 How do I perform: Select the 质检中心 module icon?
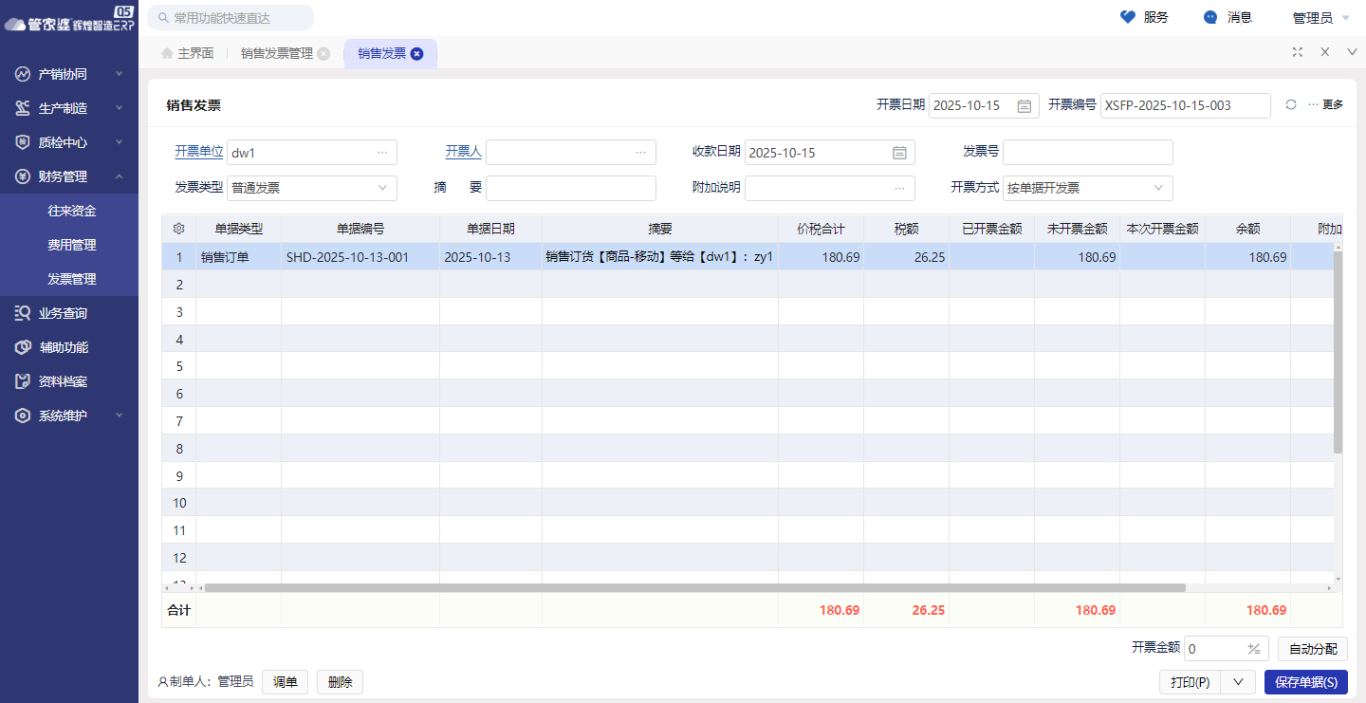[22, 141]
